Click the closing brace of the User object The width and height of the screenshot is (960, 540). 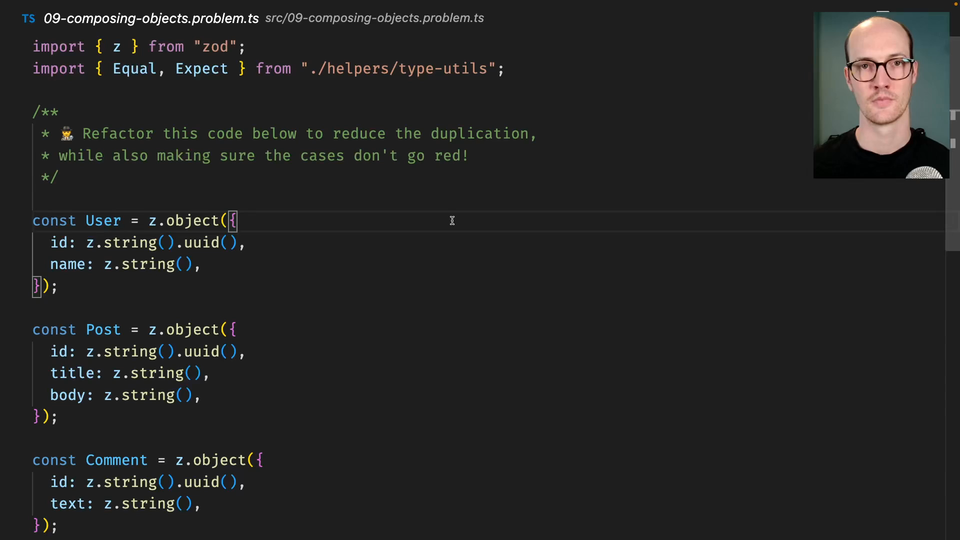tap(37, 287)
